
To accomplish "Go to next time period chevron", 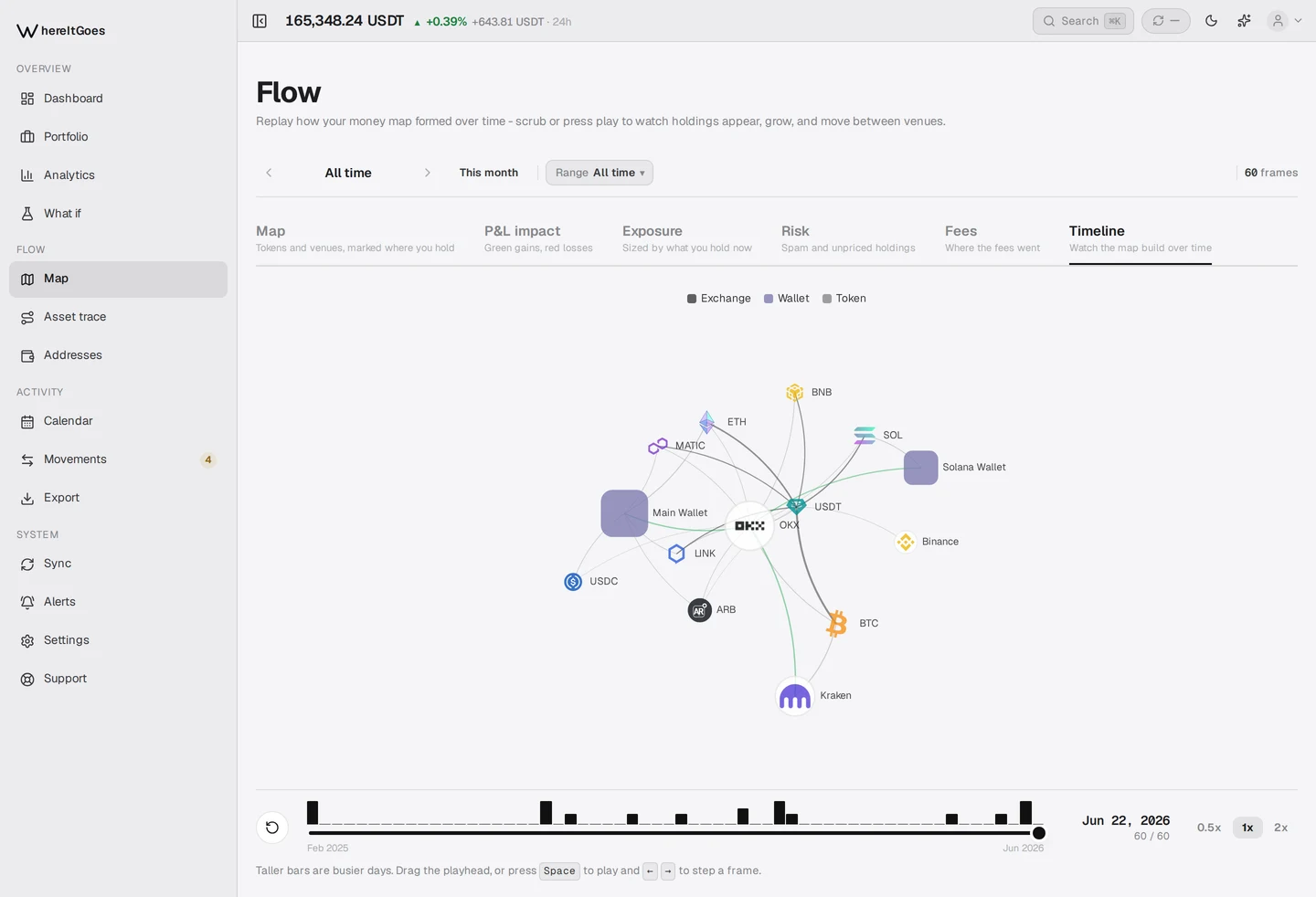I will pos(427,173).
